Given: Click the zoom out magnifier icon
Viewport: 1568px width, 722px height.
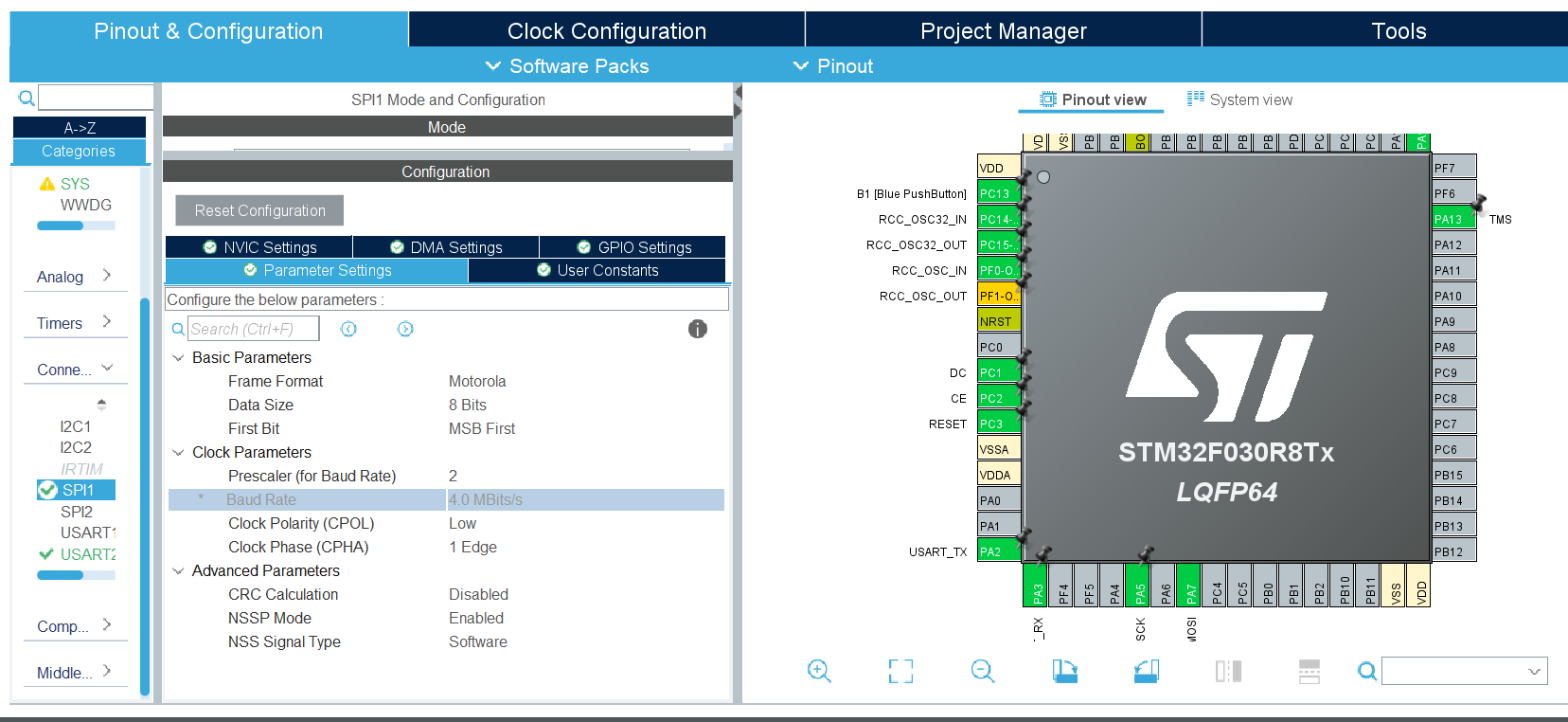Looking at the screenshot, I should 983,672.
